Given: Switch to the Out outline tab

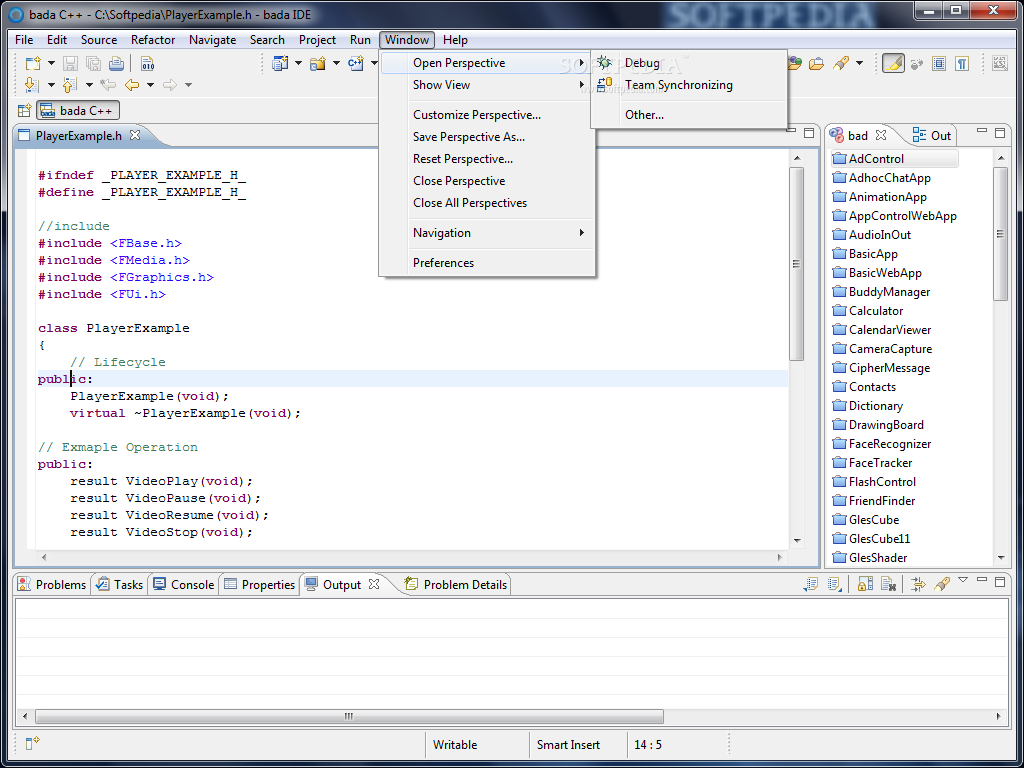Looking at the screenshot, I should pyautogui.click(x=932, y=135).
